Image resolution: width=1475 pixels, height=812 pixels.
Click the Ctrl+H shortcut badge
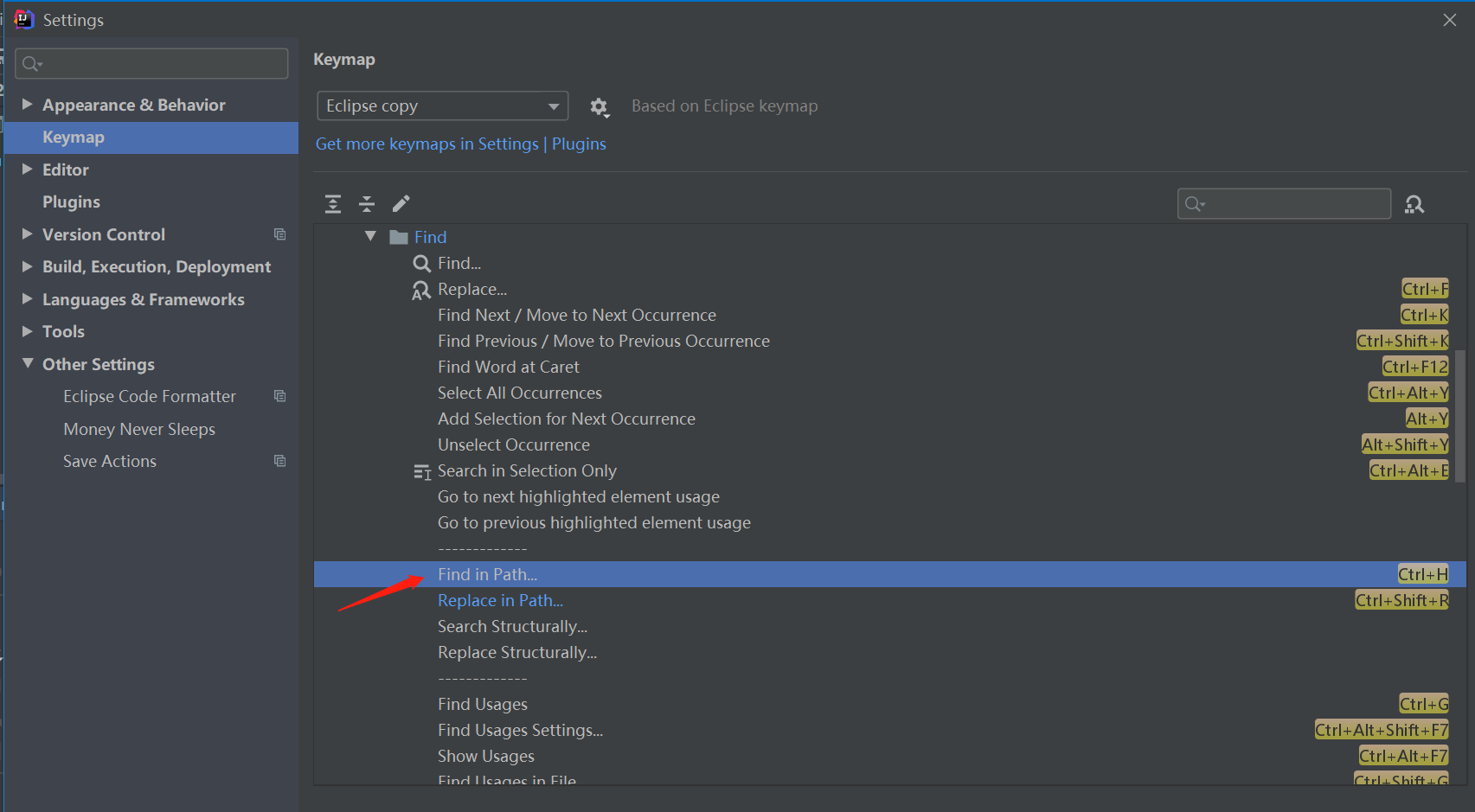[x=1423, y=574]
